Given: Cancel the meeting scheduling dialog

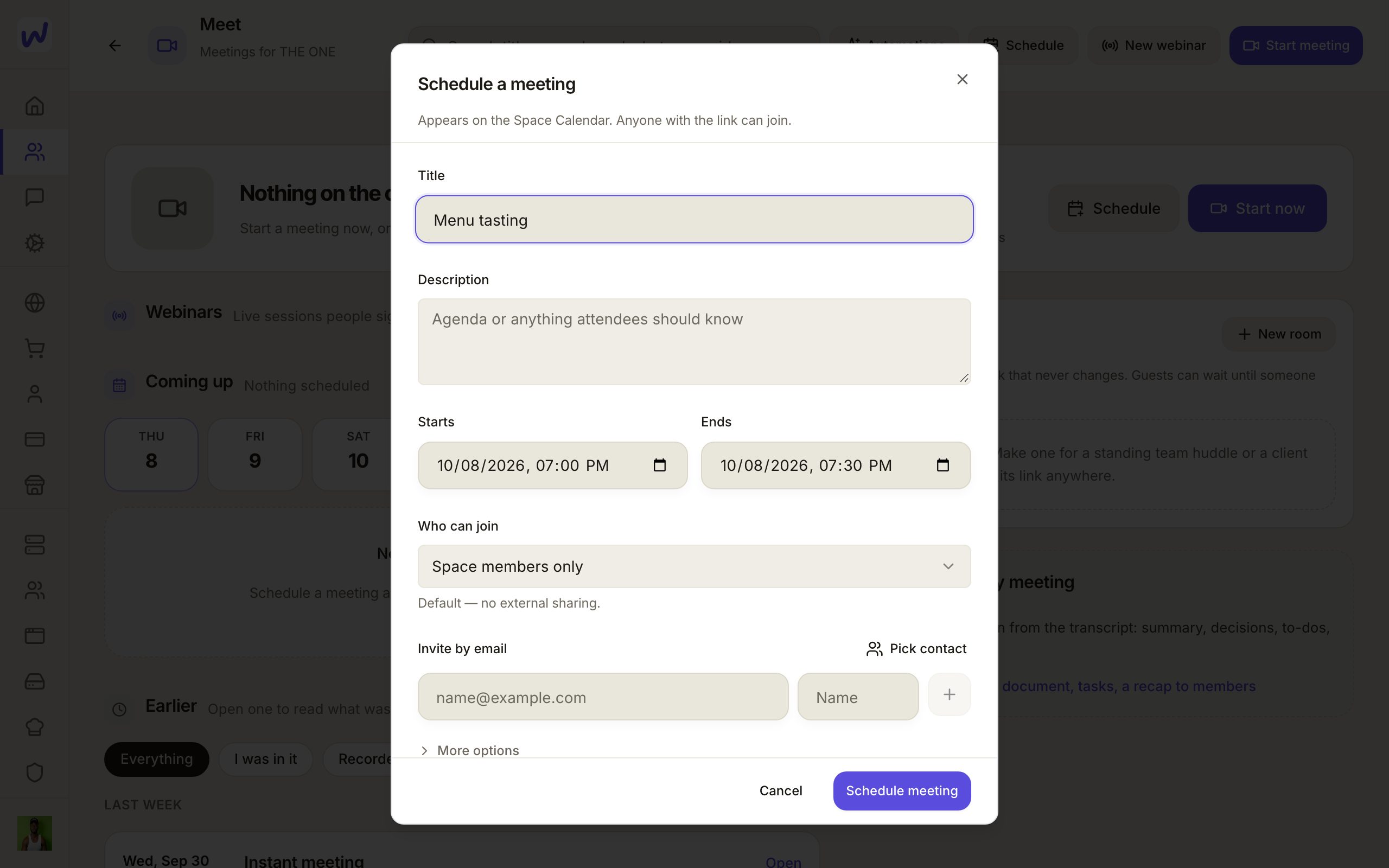Looking at the screenshot, I should click(781, 790).
